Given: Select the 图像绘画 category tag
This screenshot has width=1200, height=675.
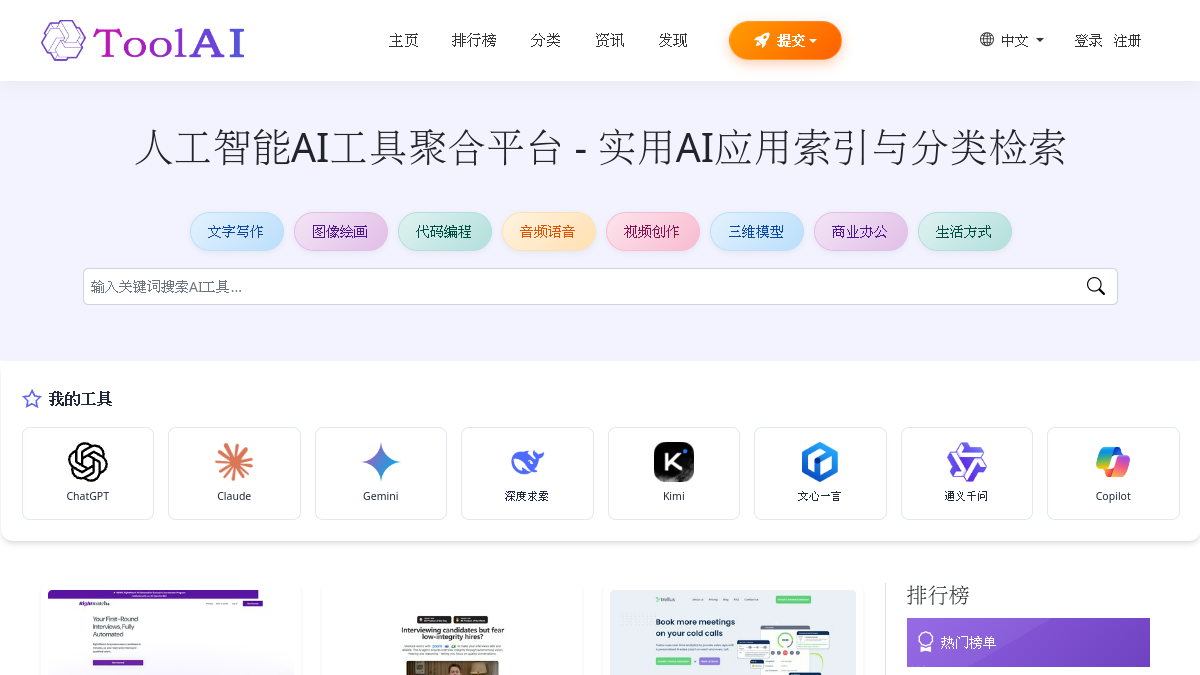Looking at the screenshot, I should [x=340, y=231].
